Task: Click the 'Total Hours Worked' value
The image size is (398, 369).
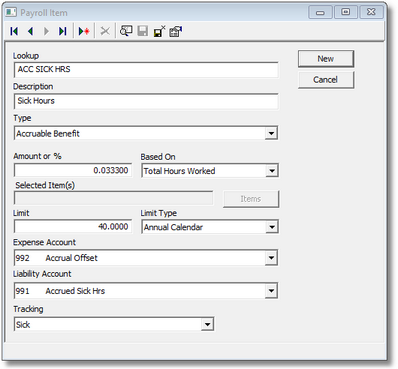Action: [179, 171]
